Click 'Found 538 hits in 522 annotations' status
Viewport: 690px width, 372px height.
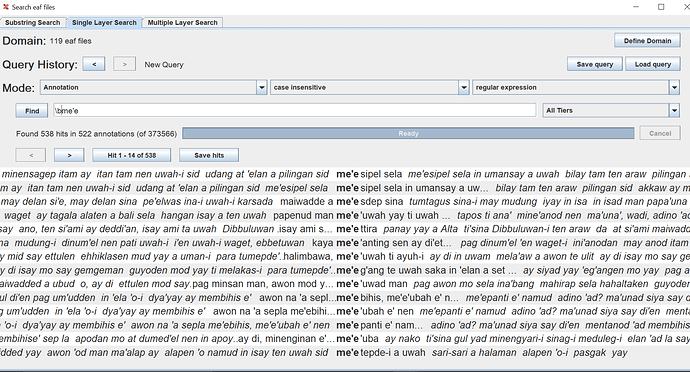(x=96, y=133)
